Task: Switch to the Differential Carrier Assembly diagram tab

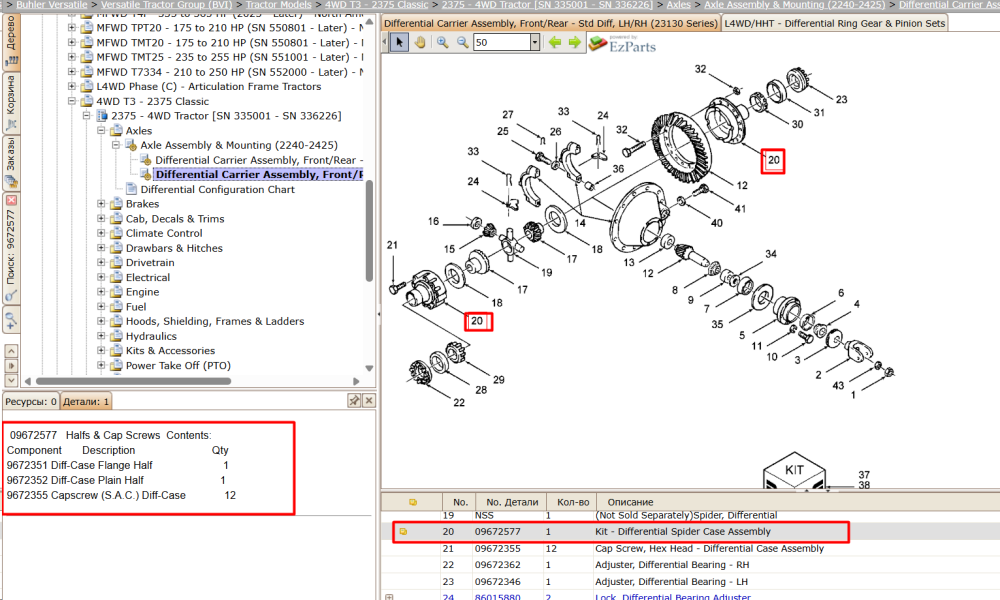Action: coord(551,24)
